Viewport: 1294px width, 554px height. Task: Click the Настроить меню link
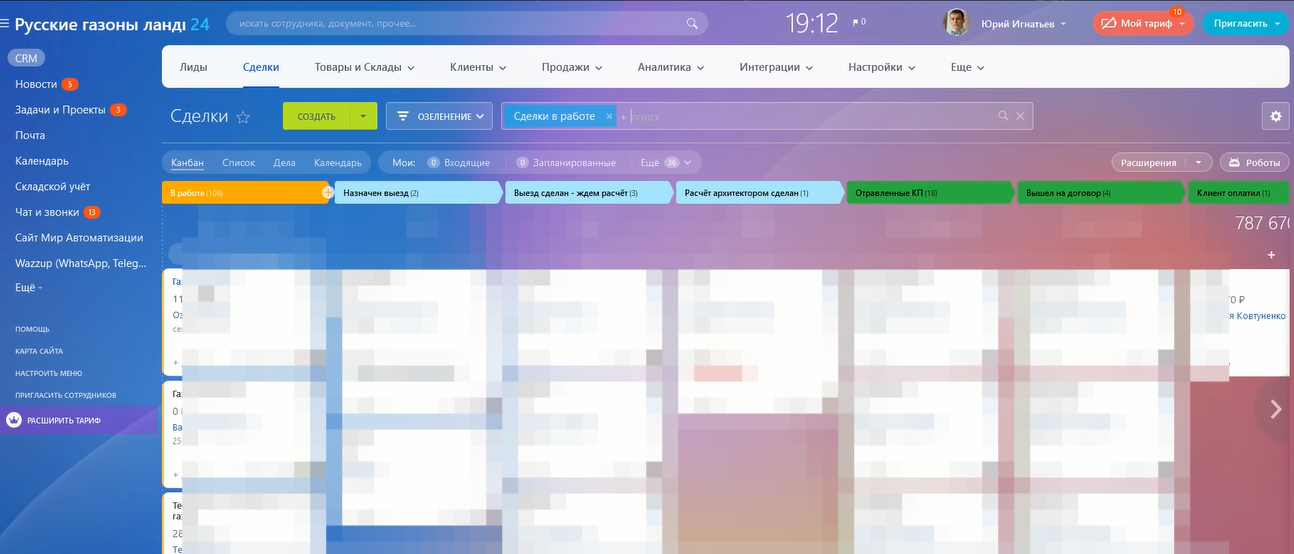pyautogui.click(x=48, y=373)
